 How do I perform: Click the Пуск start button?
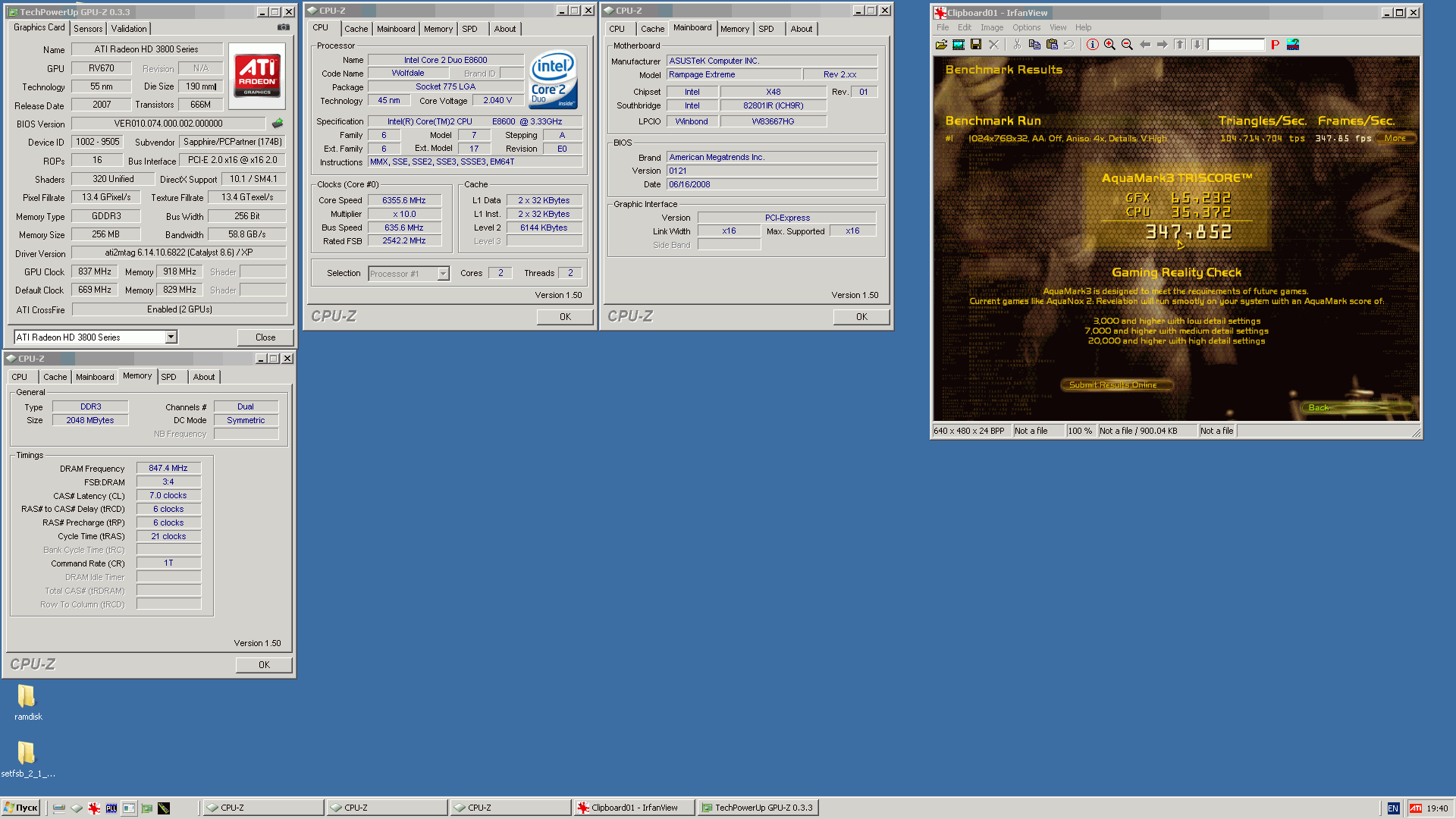pyautogui.click(x=21, y=808)
